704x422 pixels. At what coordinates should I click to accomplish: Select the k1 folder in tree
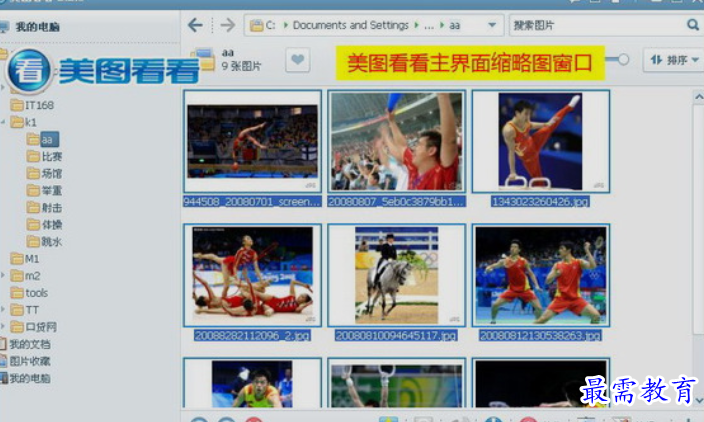[x=24, y=122]
